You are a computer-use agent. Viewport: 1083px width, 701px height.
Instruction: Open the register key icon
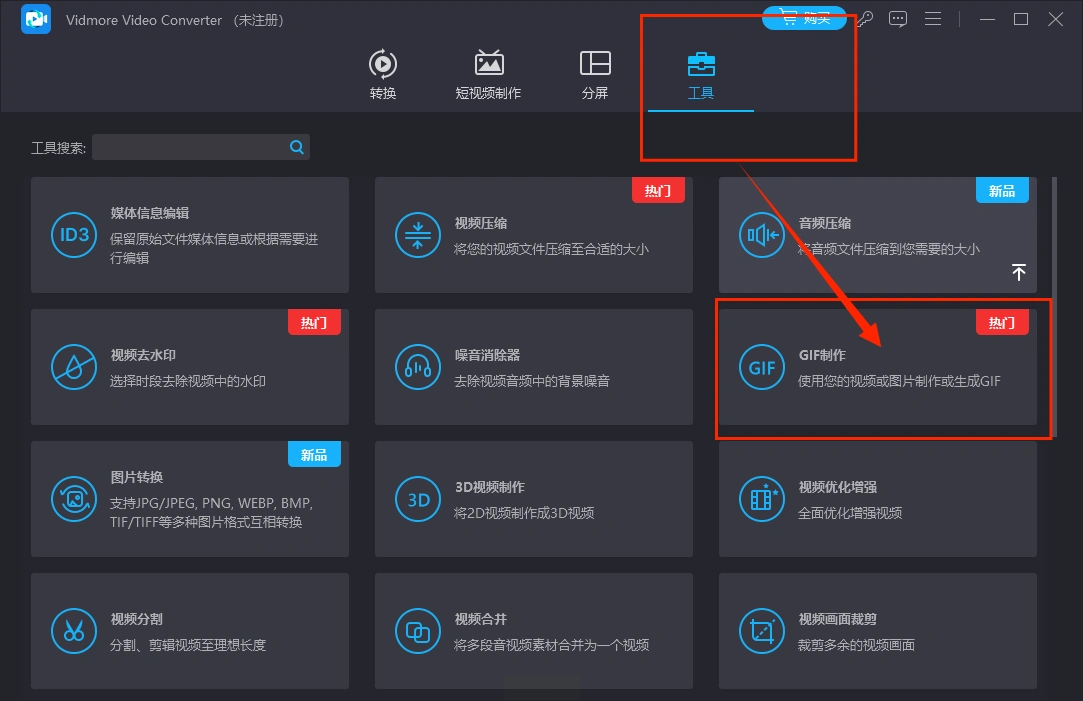tap(865, 19)
